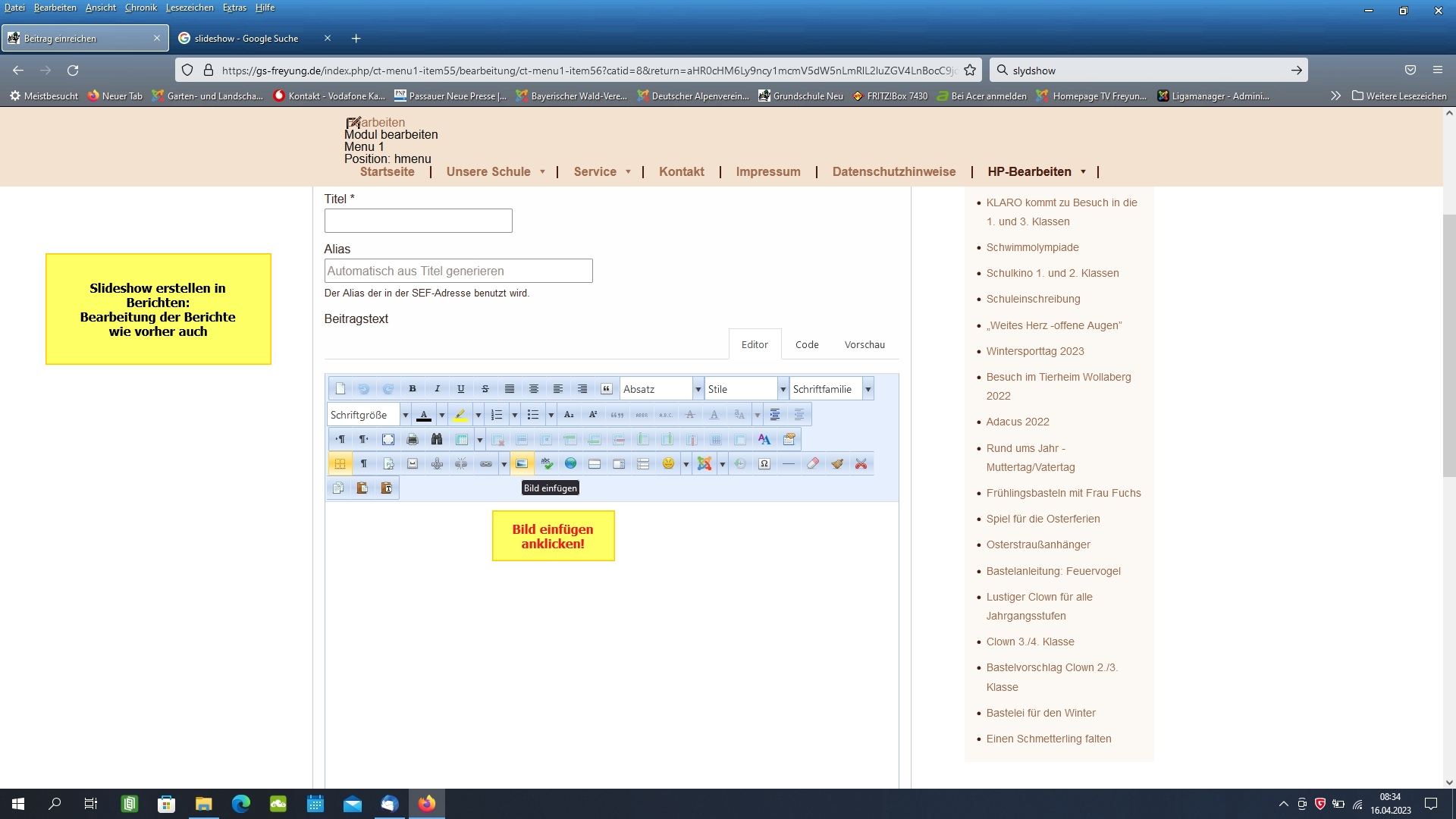Viewport: 1456px width, 819px height.
Task: Open the Schwimmolympiade article link
Action: [x=1032, y=247]
